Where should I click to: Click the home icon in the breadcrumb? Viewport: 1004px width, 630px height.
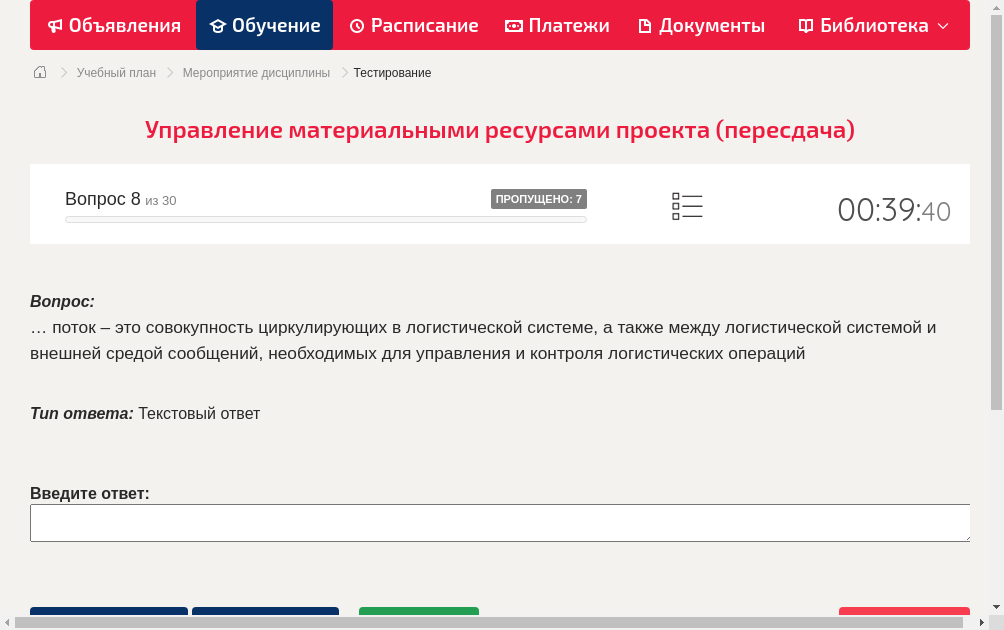pos(39,72)
